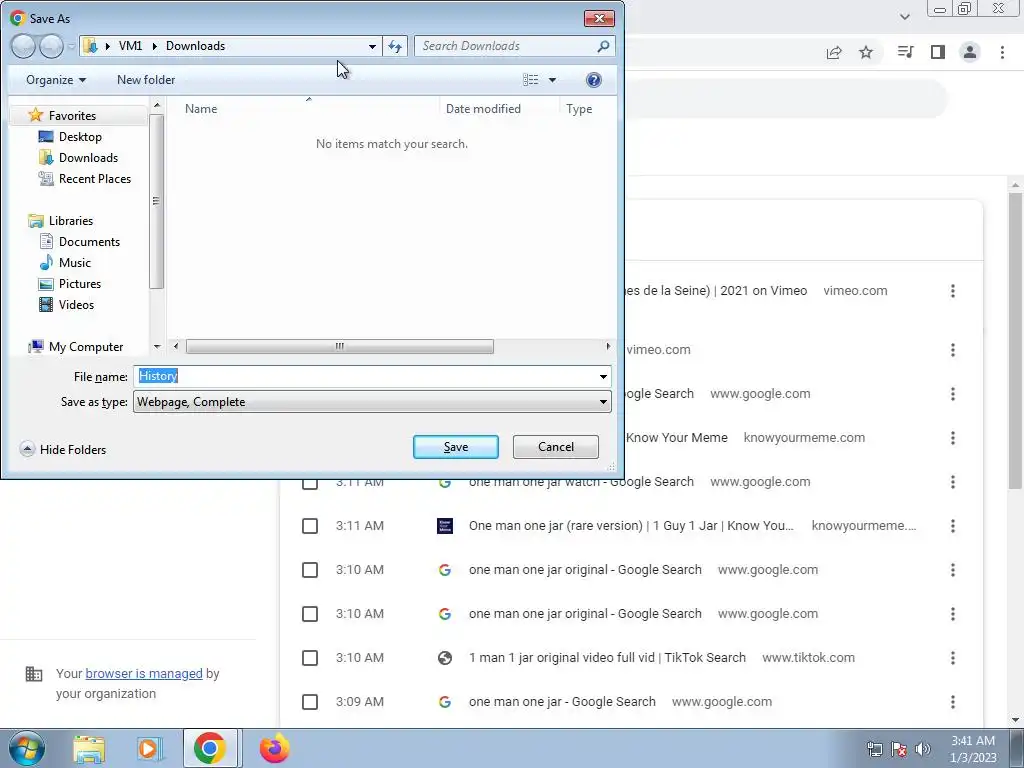Expand the File name dropdown arrow

[x=603, y=377]
